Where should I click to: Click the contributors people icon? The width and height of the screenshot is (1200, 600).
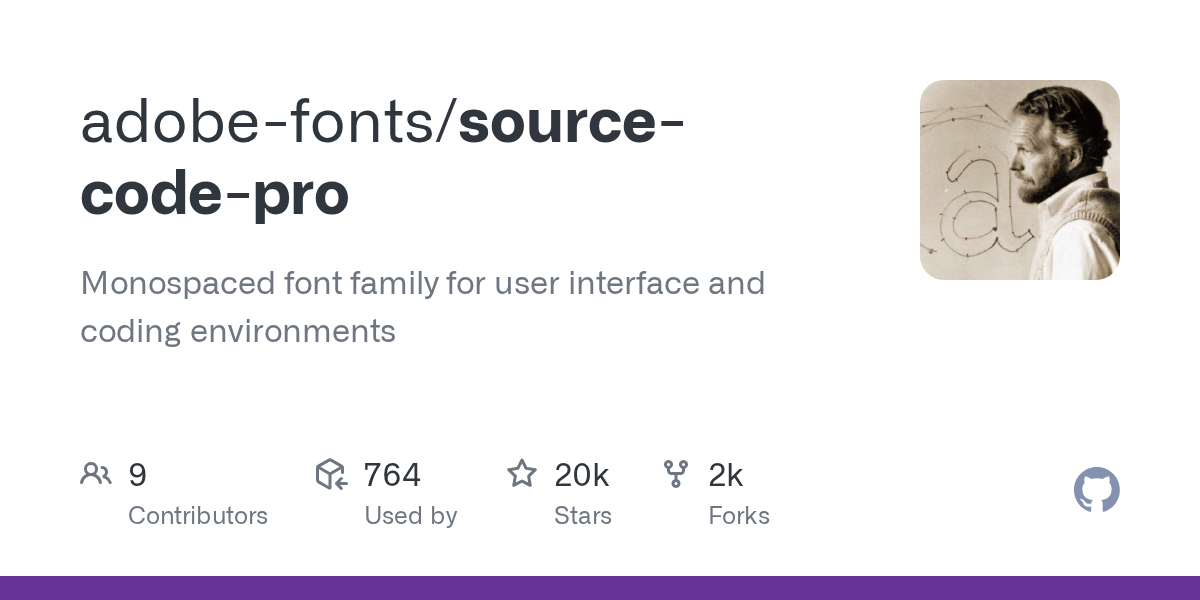point(96,474)
